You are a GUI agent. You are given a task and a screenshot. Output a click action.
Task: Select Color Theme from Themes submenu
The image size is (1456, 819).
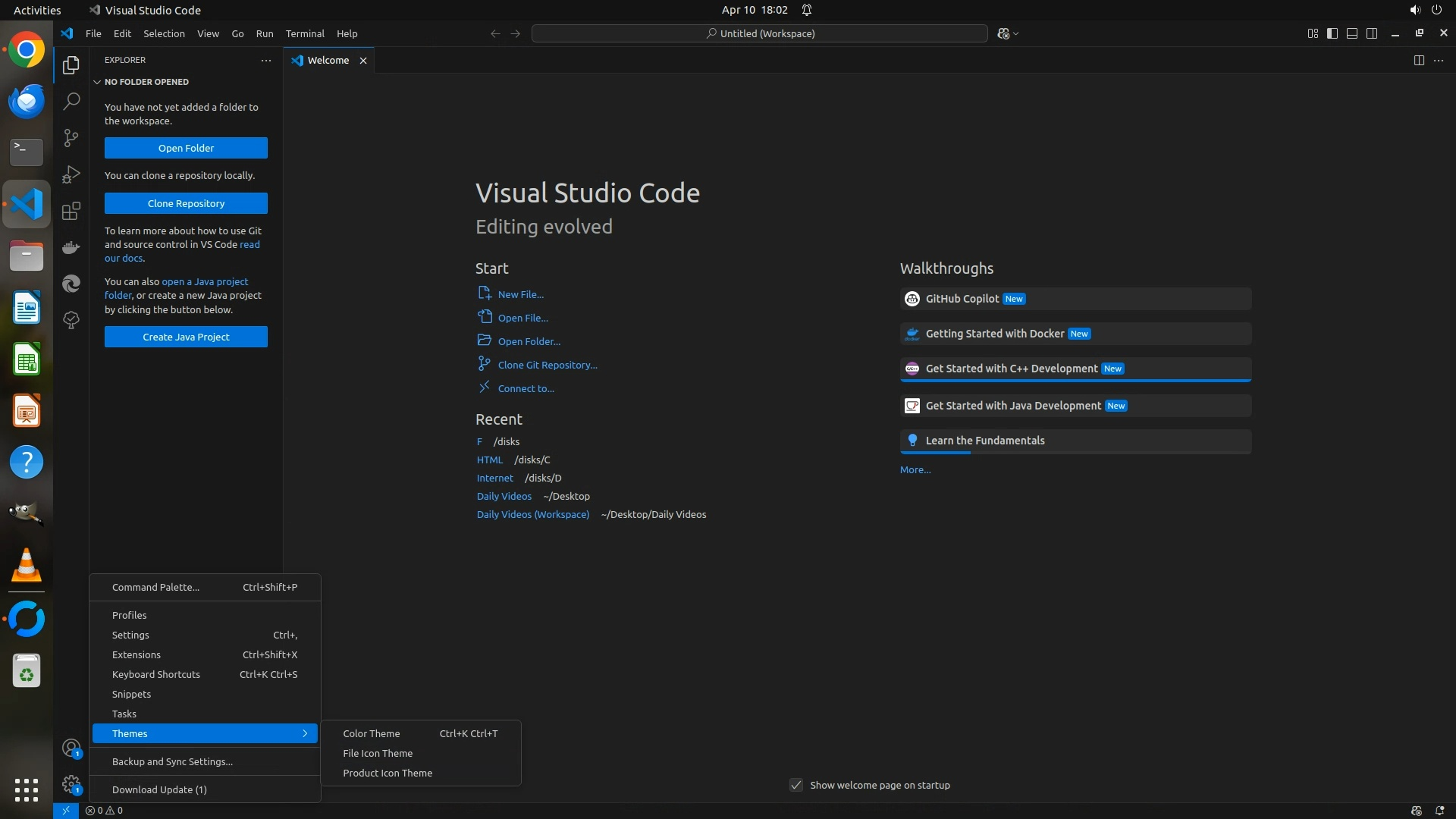click(x=372, y=733)
